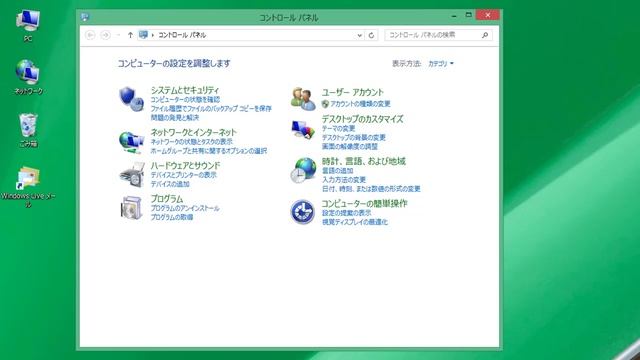Click the Control Panel title bar icon
Viewport: 640px width, 360px height.
pyautogui.click(x=85, y=17)
